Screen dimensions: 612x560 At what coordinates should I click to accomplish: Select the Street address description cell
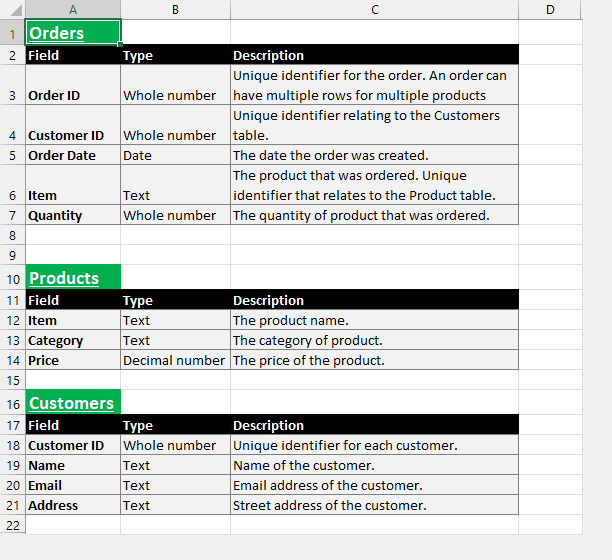coord(374,505)
